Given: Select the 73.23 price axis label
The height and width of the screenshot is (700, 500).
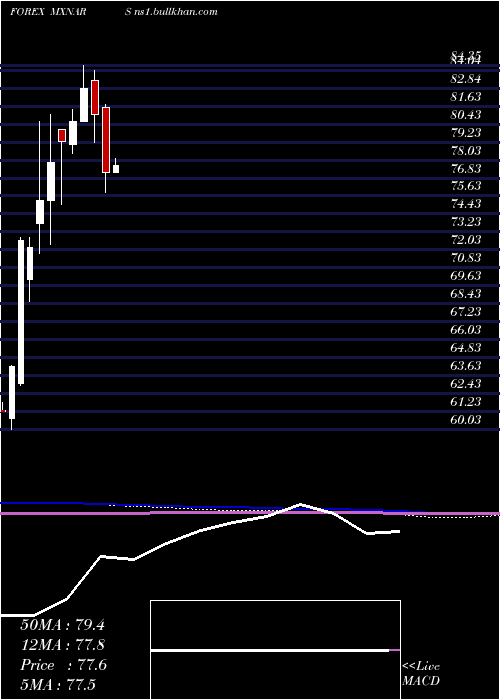Looking at the screenshot, I should (x=466, y=222).
